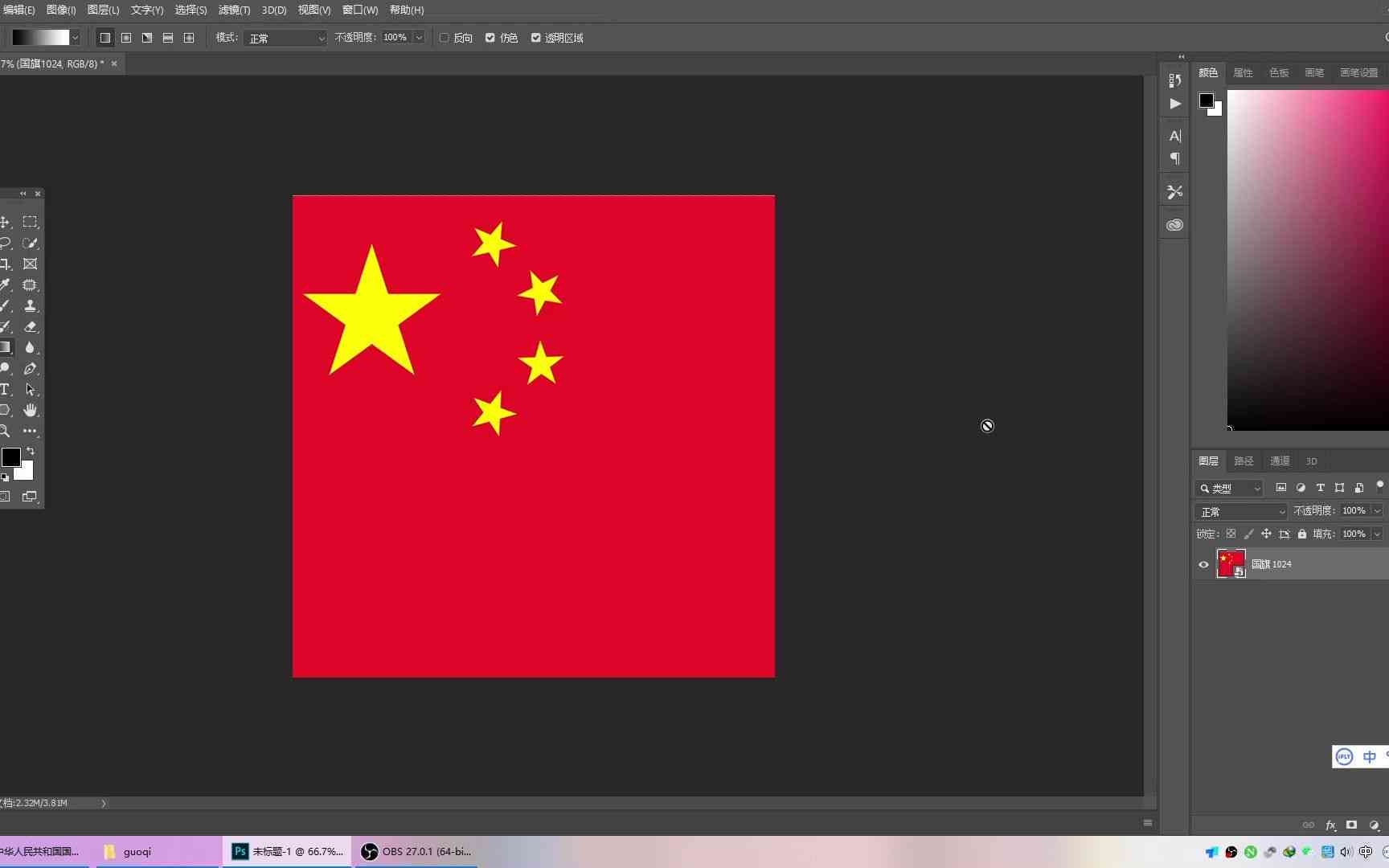
Task: Select the Hand tool
Action: coord(31,410)
